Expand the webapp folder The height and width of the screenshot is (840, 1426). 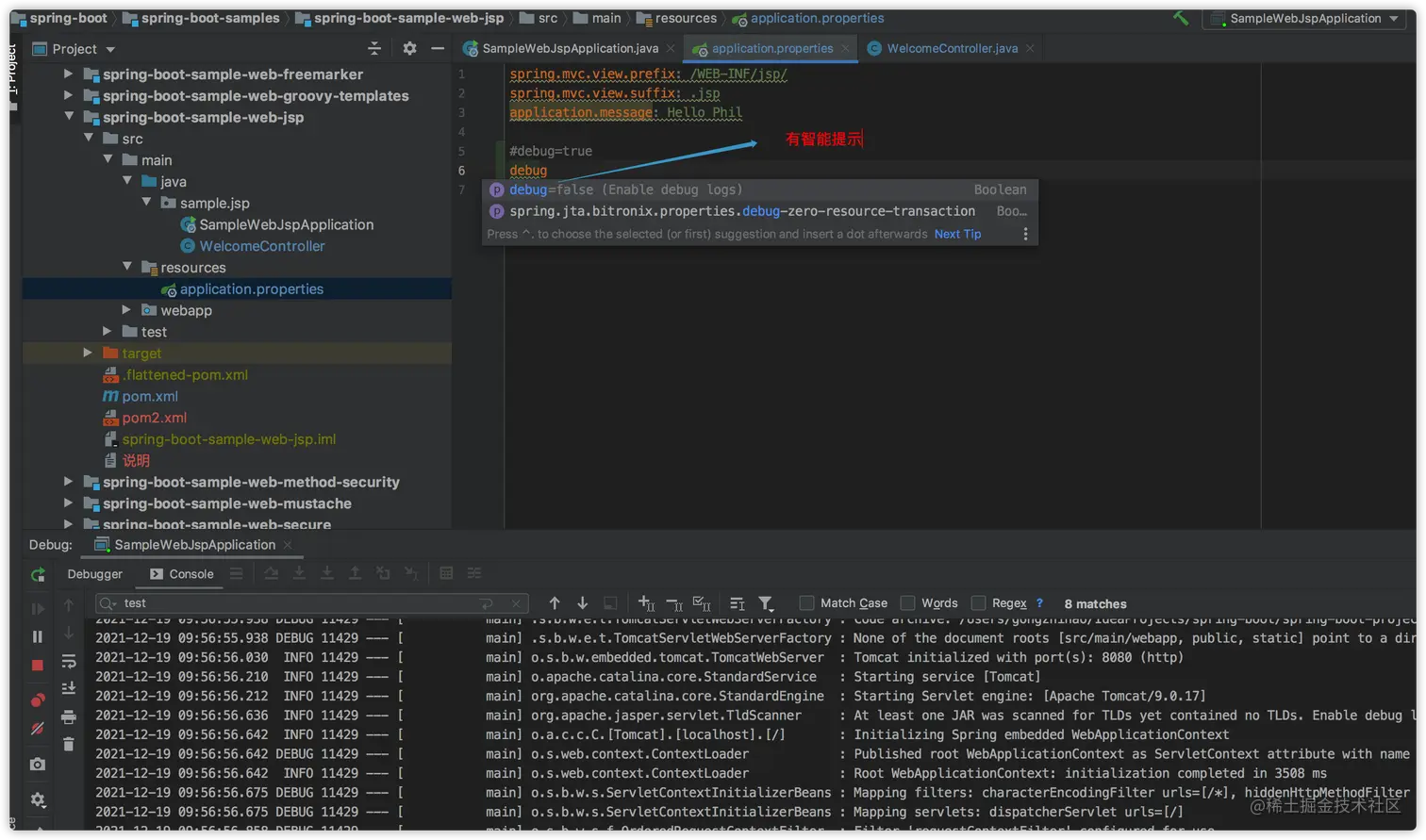pyautogui.click(x=125, y=309)
